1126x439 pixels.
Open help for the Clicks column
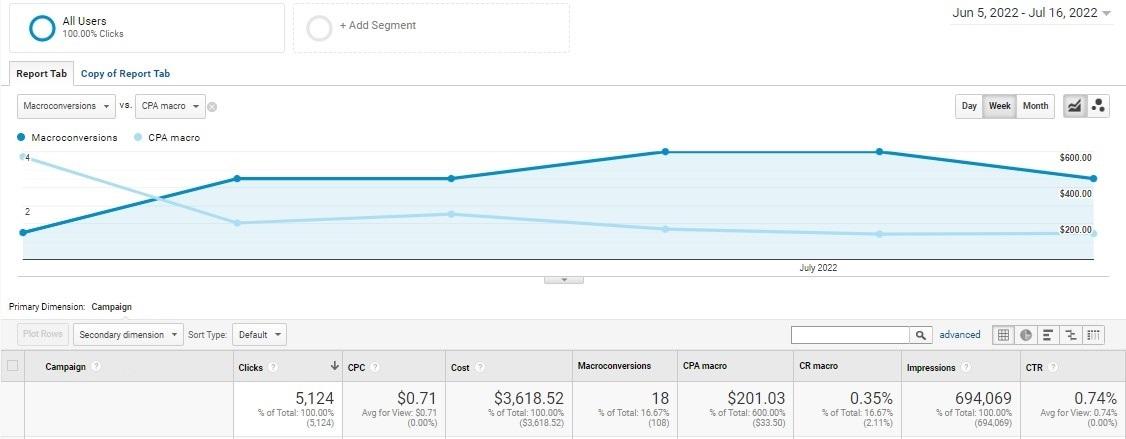[274, 367]
